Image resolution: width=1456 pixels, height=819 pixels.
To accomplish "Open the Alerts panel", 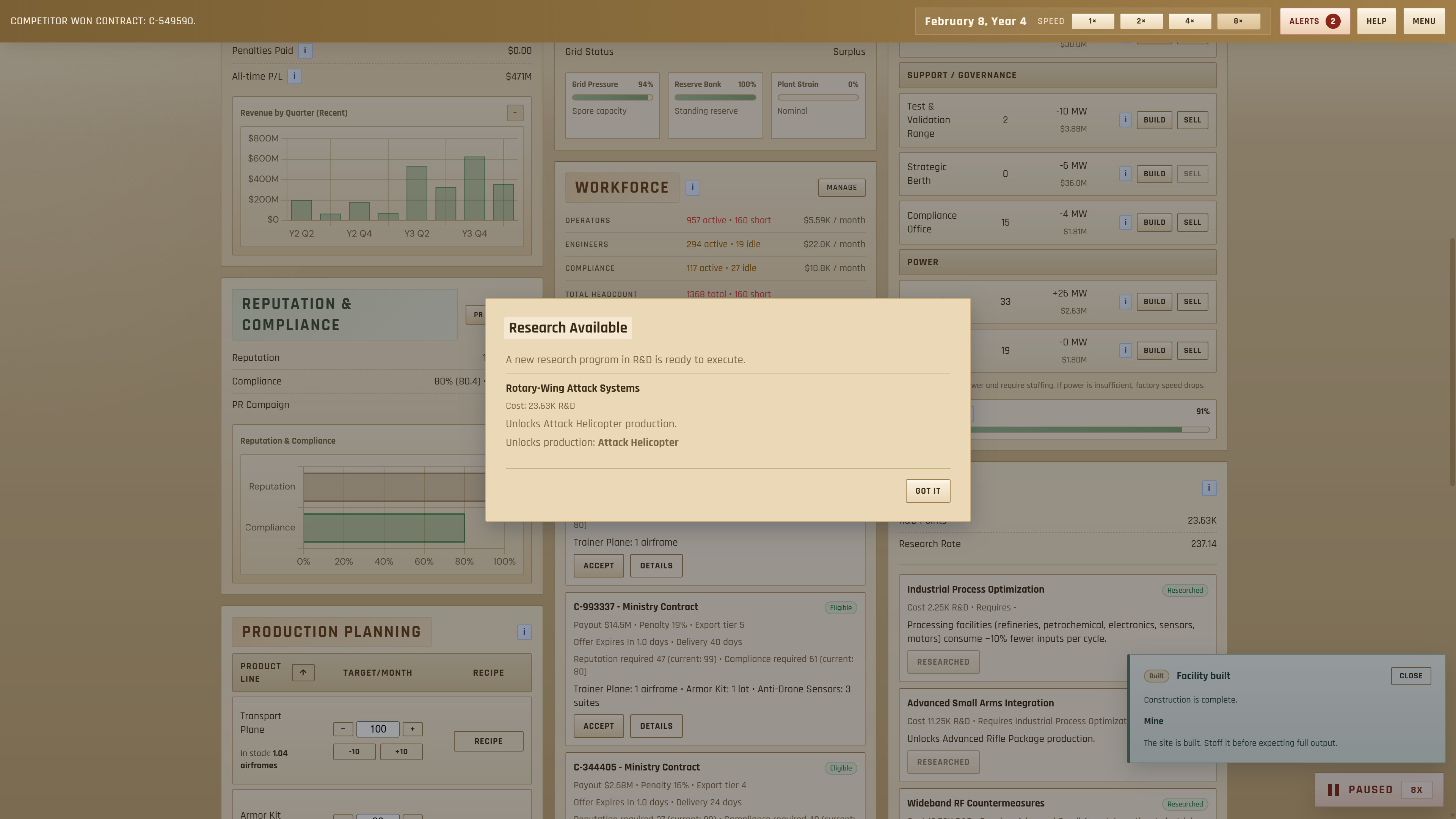I will pyautogui.click(x=1314, y=21).
